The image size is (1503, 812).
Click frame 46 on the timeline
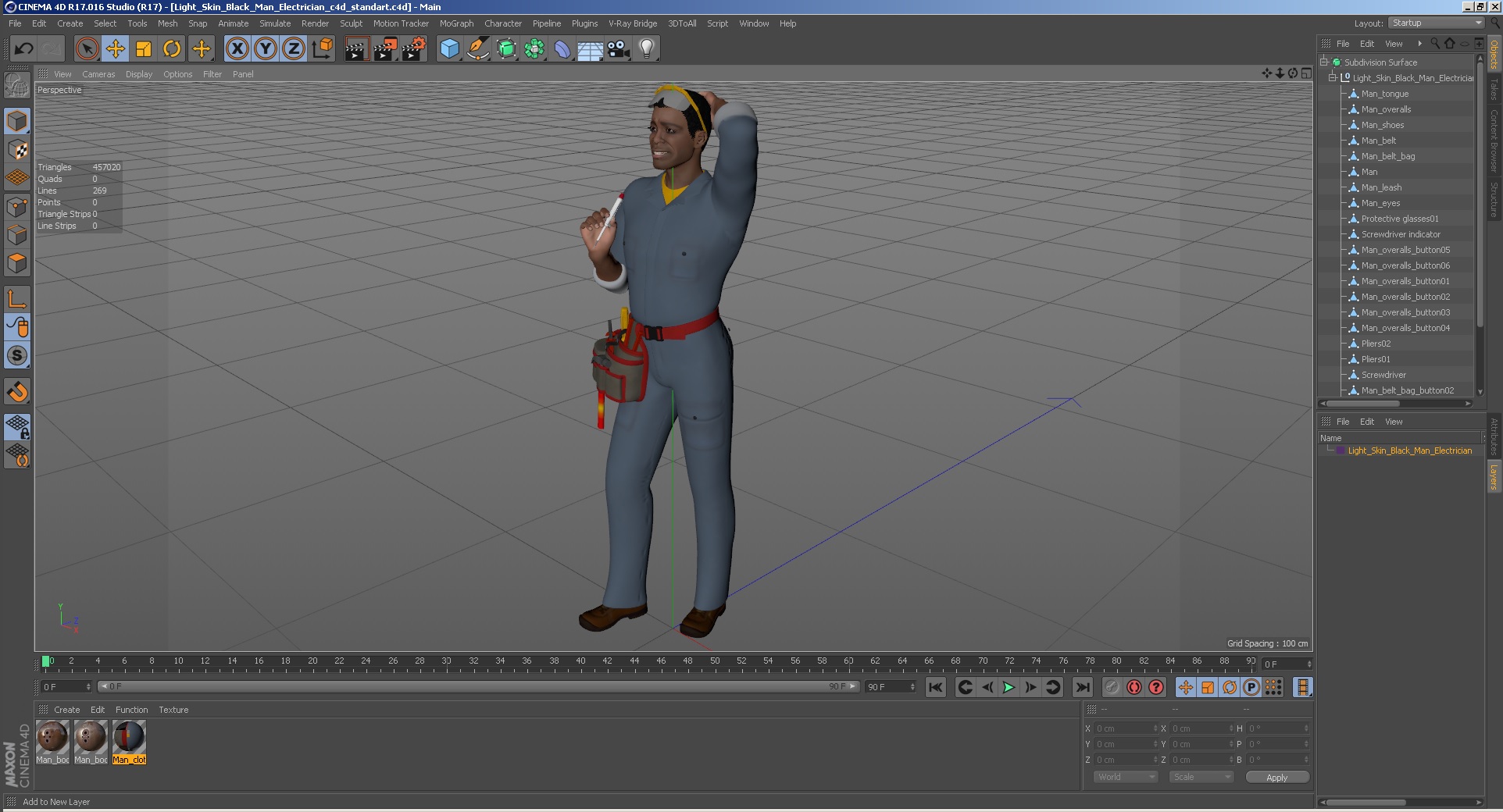coord(661,663)
